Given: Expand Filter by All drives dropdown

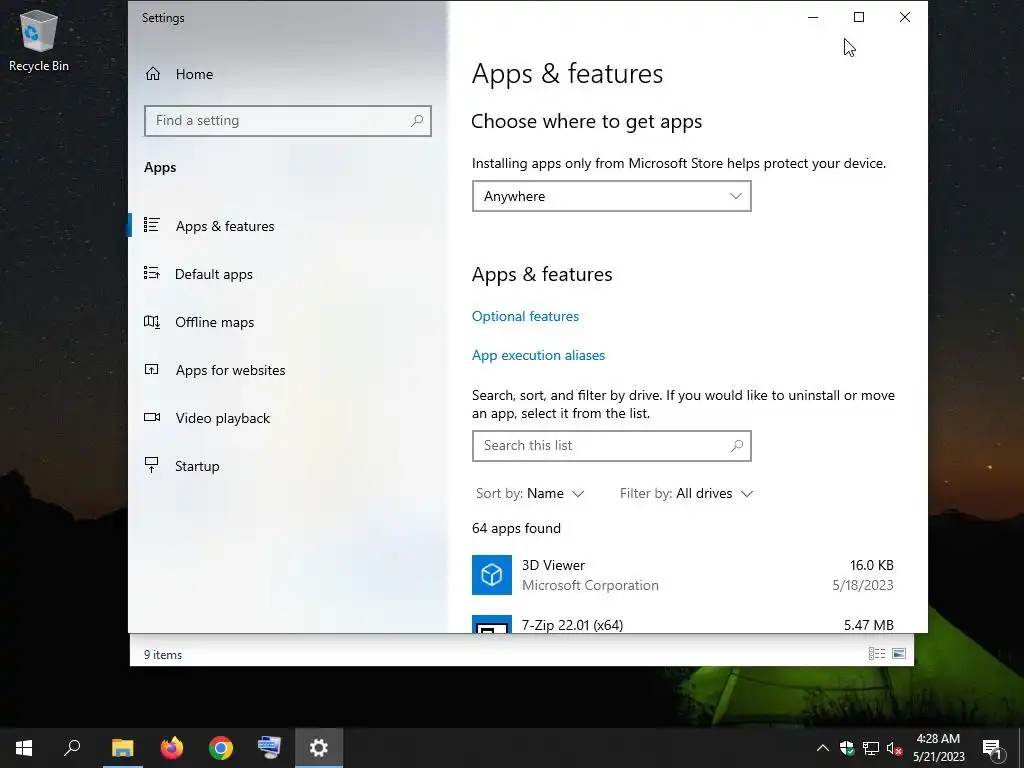Looking at the screenshot, I should (686, 494).
